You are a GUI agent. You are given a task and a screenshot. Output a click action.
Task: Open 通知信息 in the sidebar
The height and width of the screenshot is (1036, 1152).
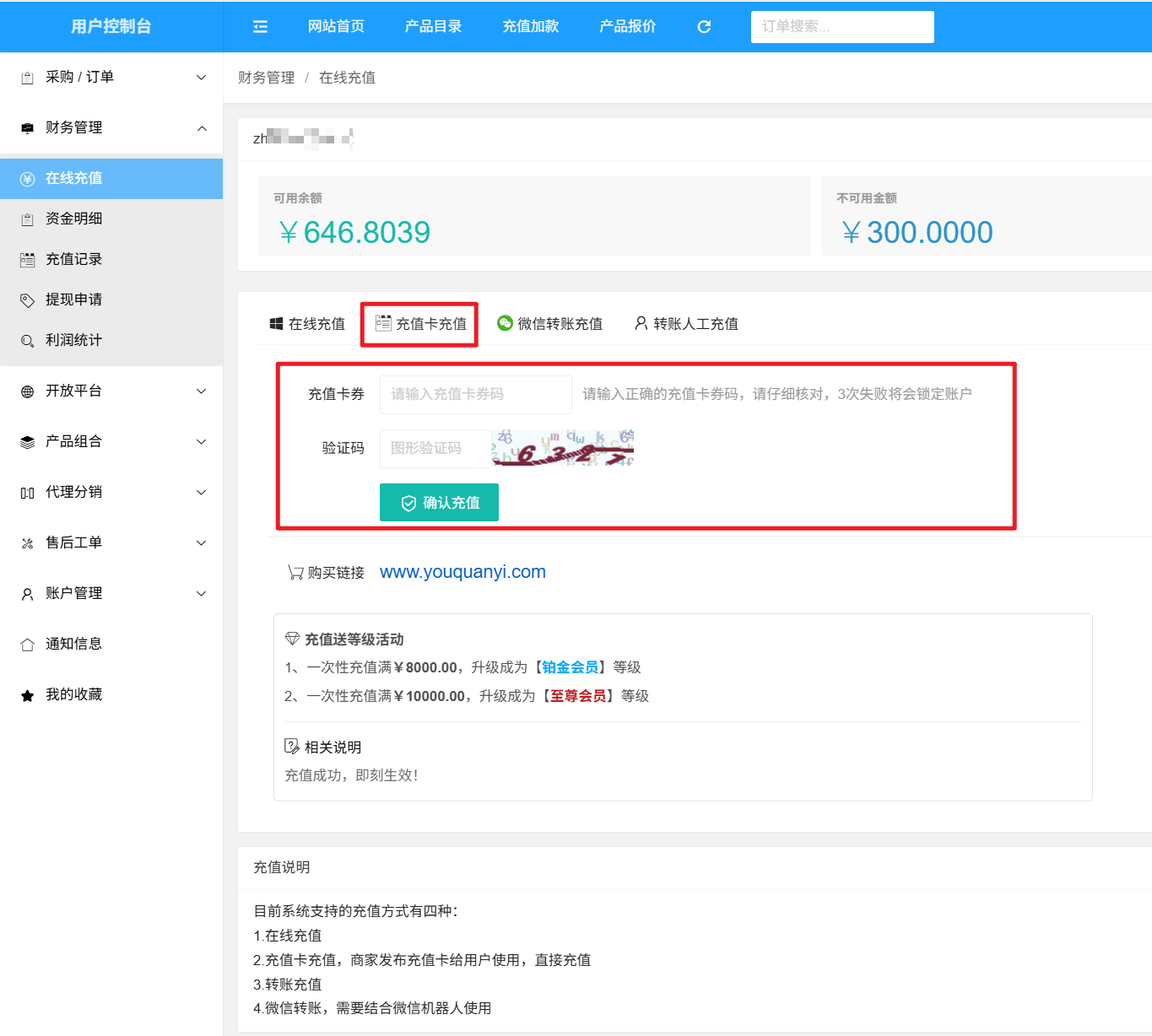pyautogui.click(x=73, y=644)
